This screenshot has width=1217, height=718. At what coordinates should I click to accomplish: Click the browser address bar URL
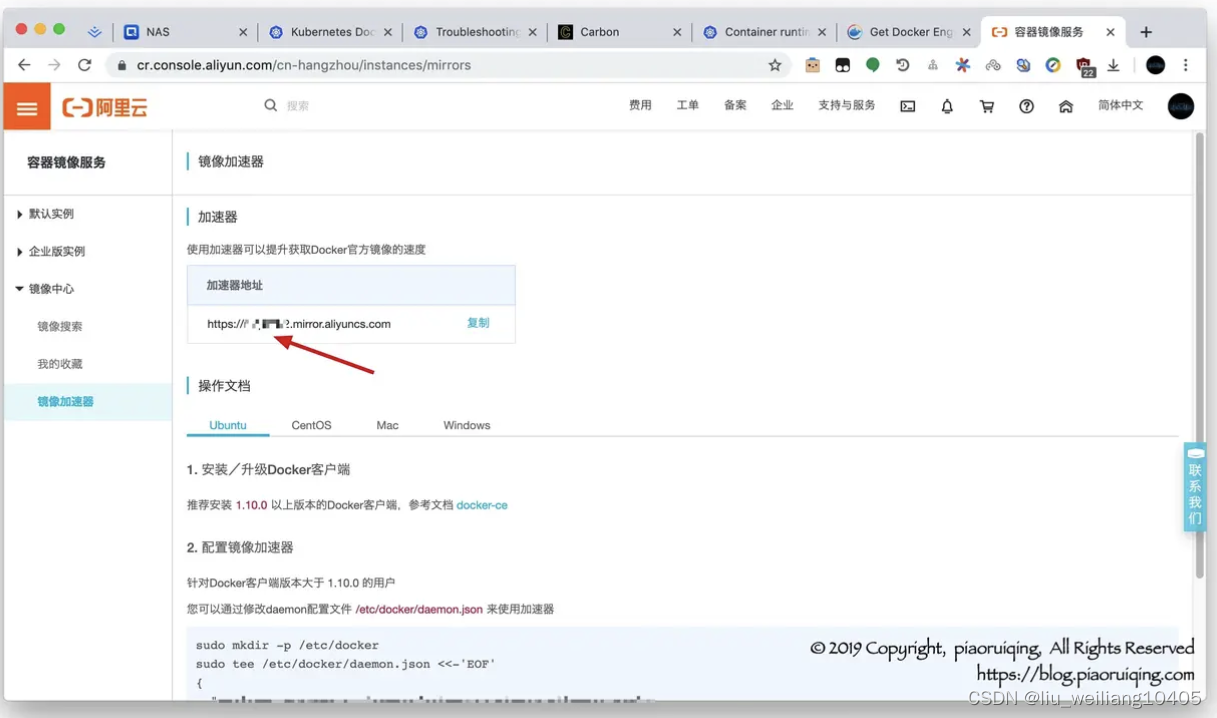[x=304, y=65]
